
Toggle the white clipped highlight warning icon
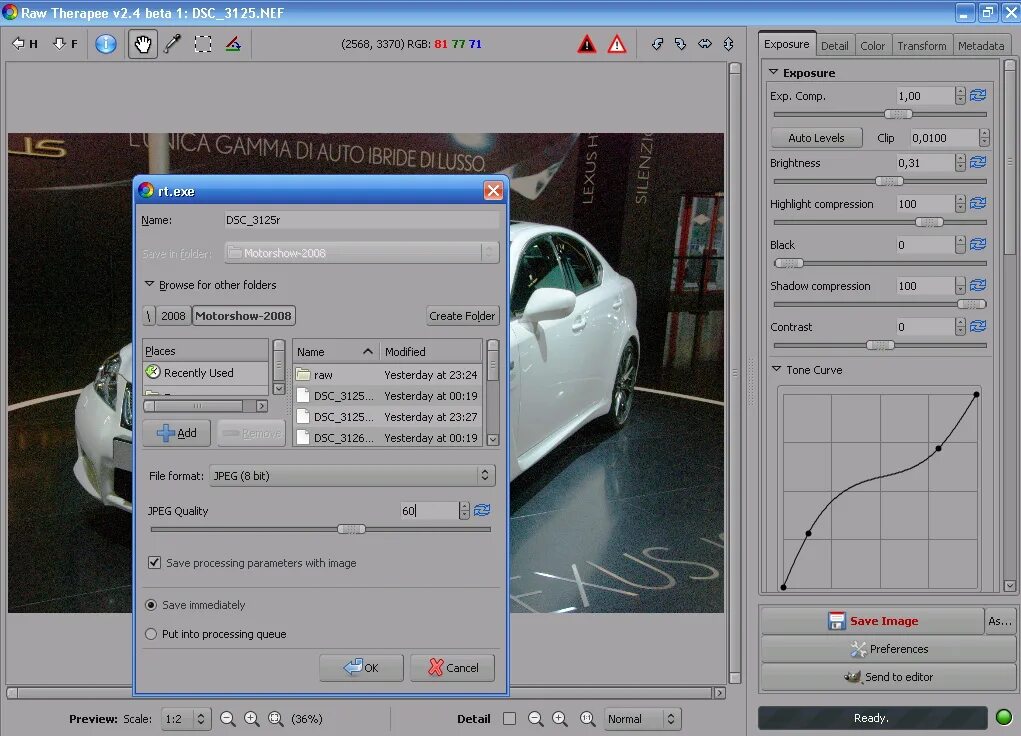617,44
